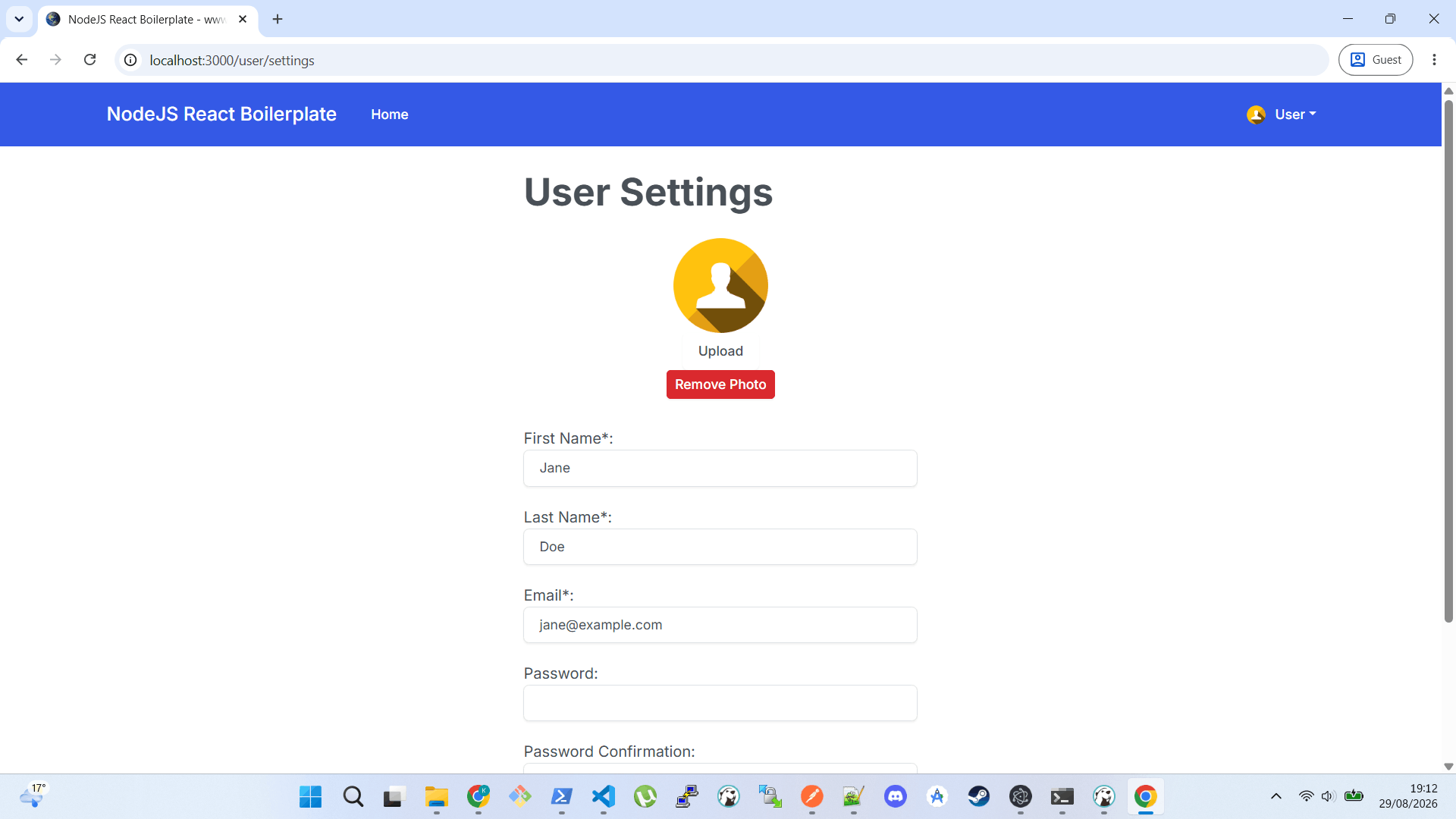Open the terminal app in taskbar
The image size is (1456, 819).
point(1062,797)
